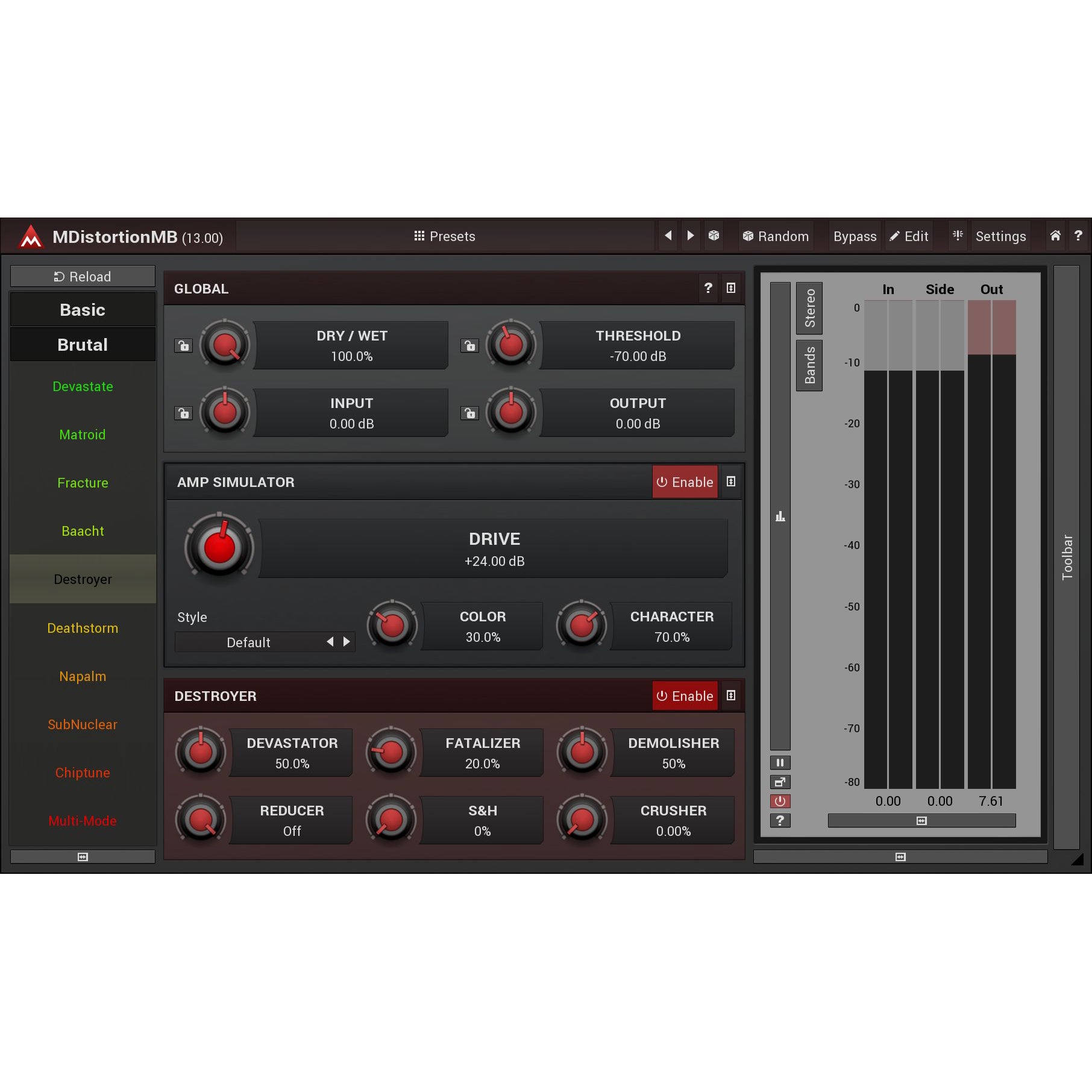Click the home icon in the title bar
1092x1092 pixels.
coord(1055,236)
